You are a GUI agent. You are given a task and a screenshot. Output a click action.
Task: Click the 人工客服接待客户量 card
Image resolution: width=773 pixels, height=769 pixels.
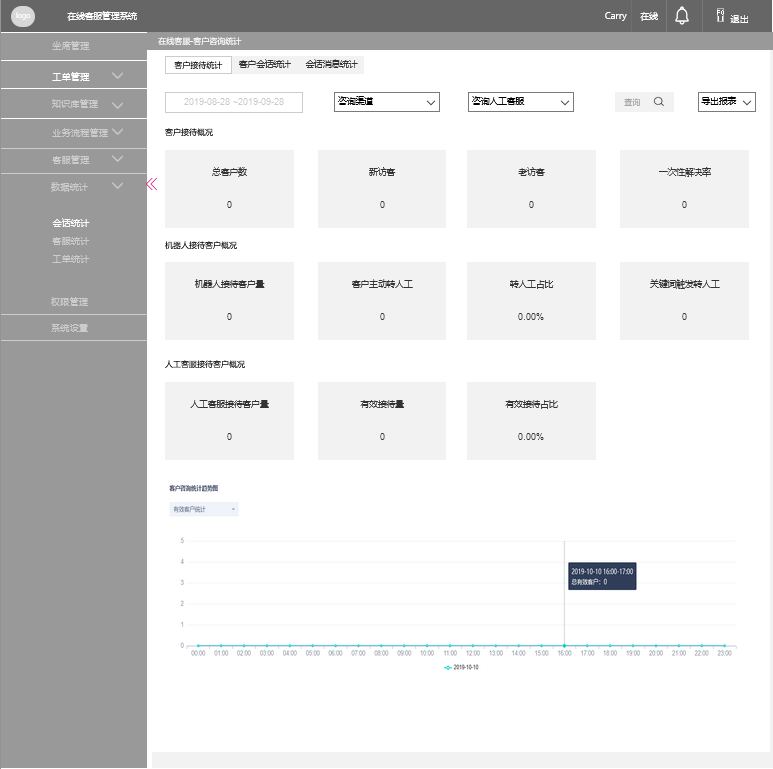coord(229,421)
